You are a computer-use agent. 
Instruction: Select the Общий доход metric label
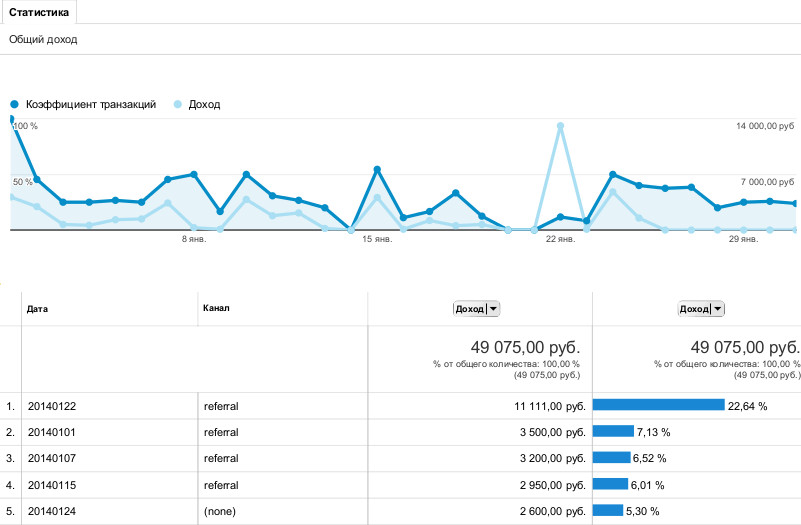43,39
